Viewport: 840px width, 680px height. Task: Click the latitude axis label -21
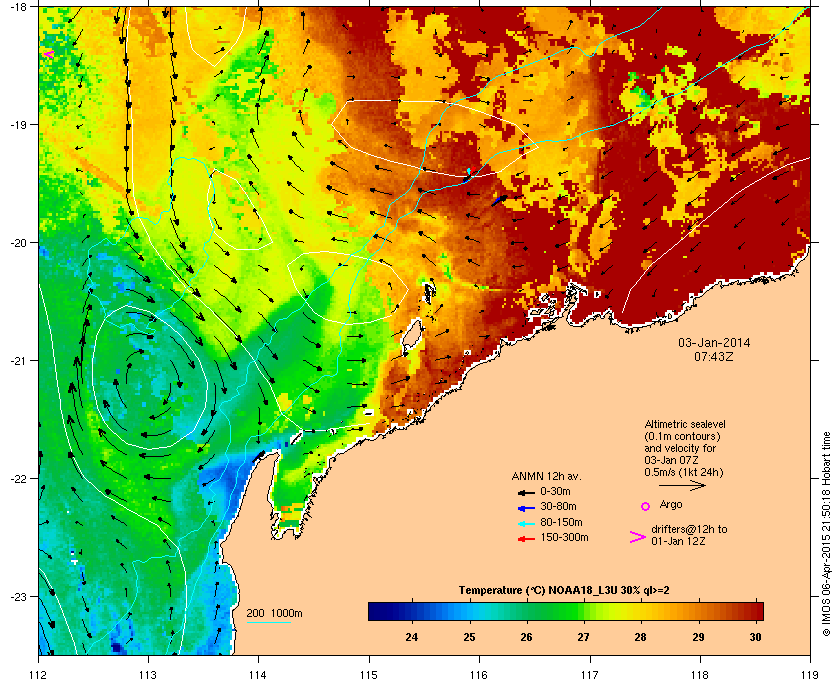click(19, 361)
